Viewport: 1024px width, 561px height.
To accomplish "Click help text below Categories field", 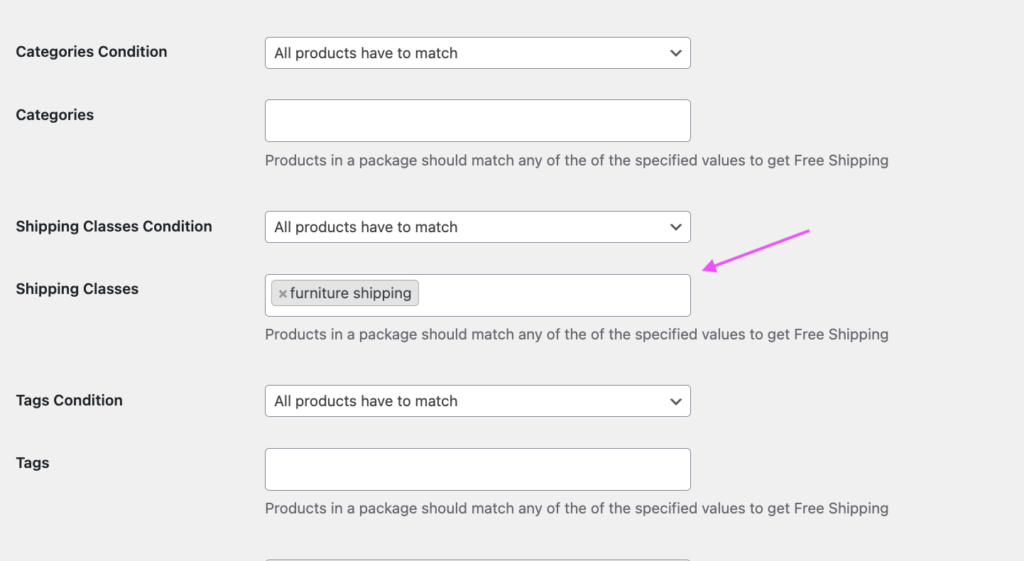I will [576, 160].
